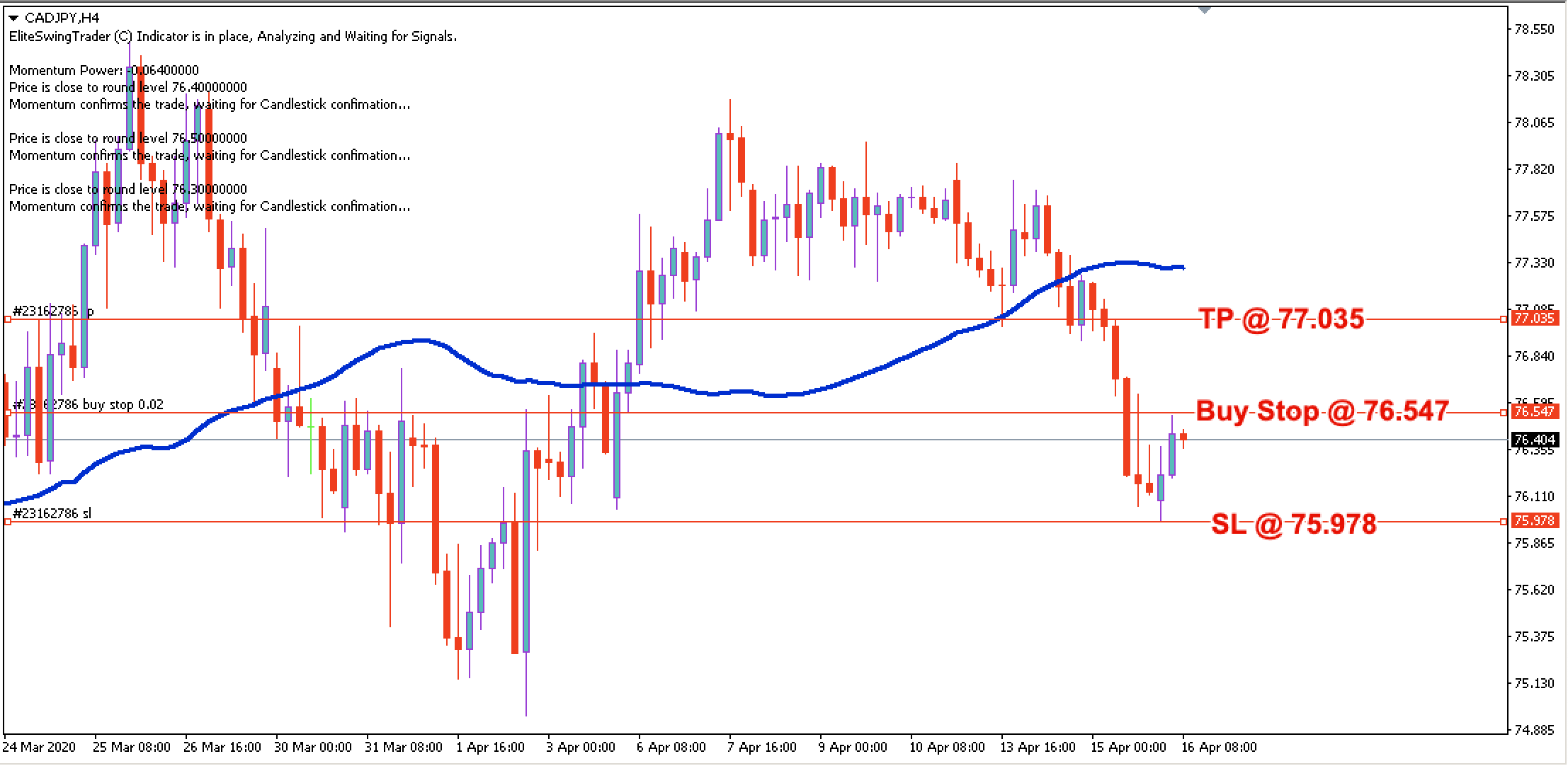Select the TP order line label #23162786 tp

coord(53,311)
